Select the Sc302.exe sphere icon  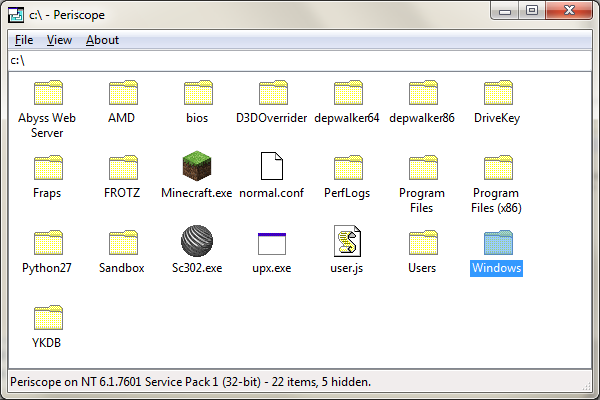coord(197,241)
